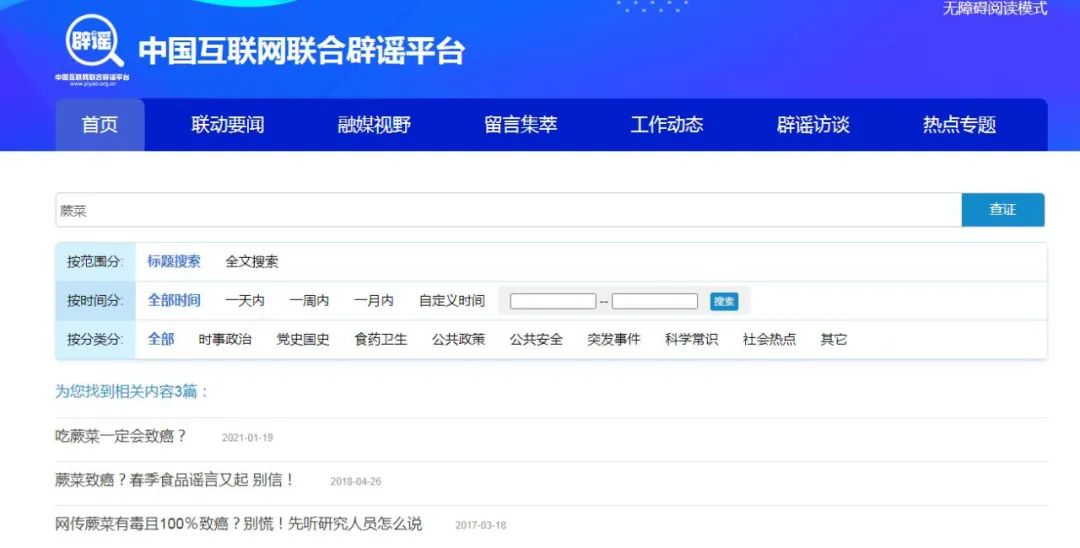
Task: Go to 联动要闻 section
Action: pyautogui.click(x=227, y=125)
